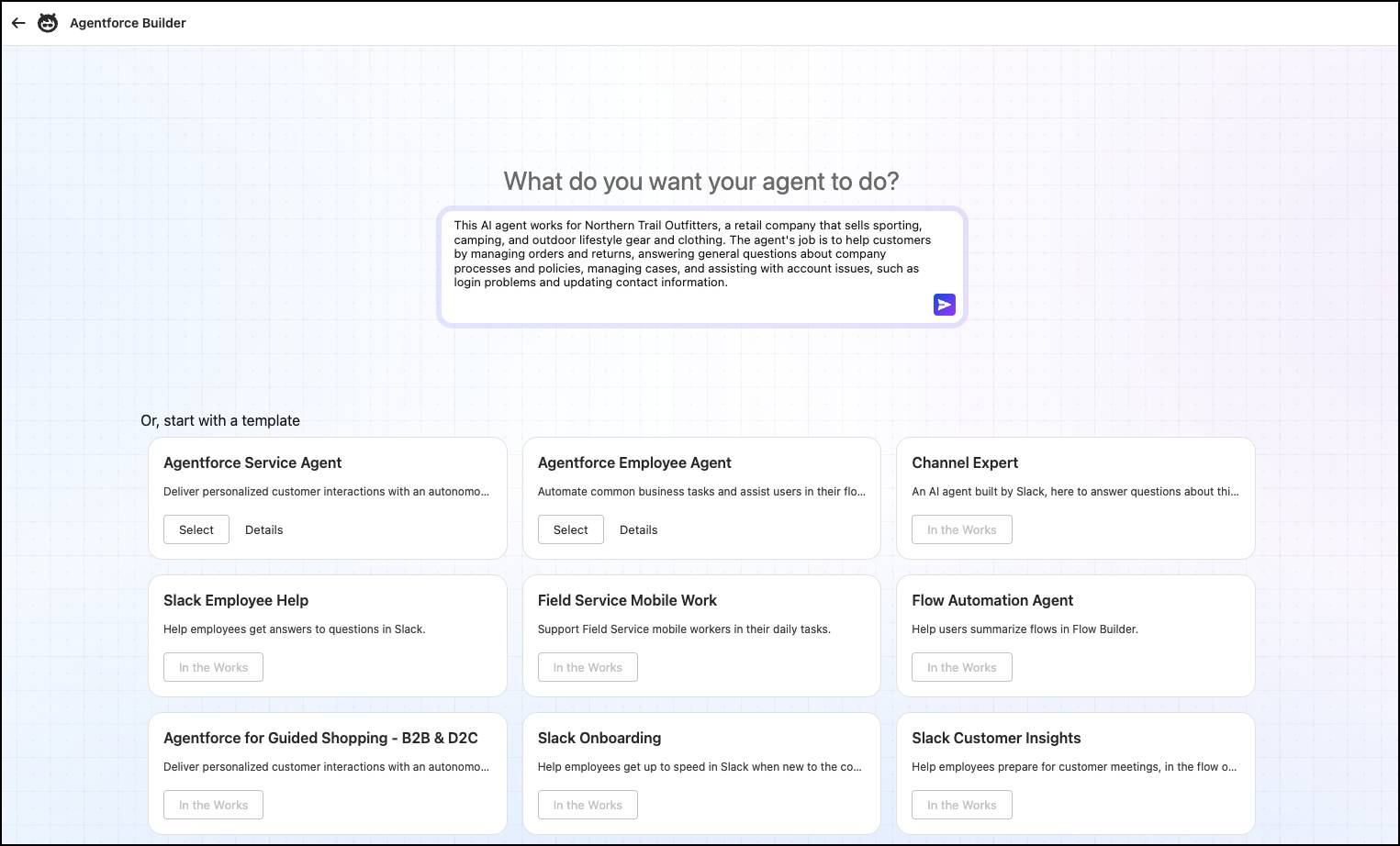Click 'Automate common business tasks' description
Viewport: 1400px width, 846px height.
(x=701, y=492)
